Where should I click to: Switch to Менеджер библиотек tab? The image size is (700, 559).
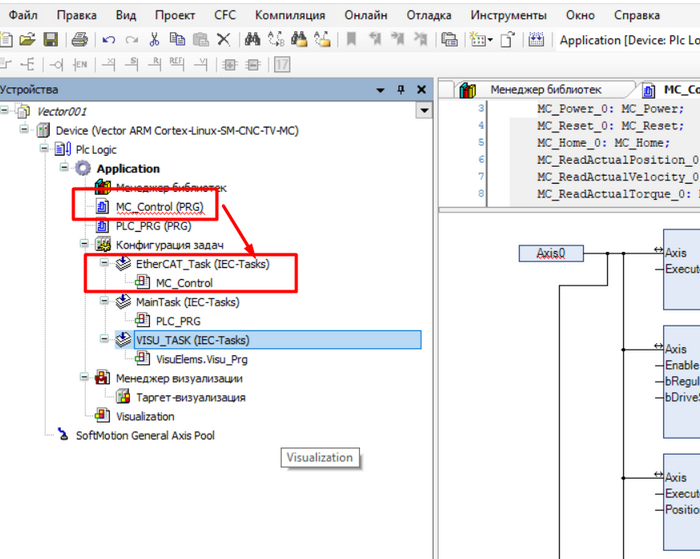pos(545,90)
